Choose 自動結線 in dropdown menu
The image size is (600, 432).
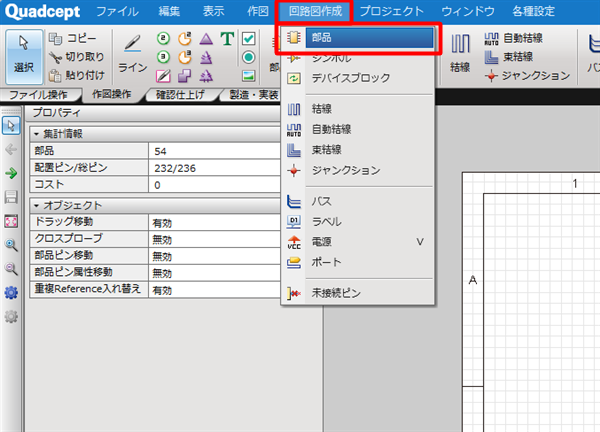coord(359,129)
